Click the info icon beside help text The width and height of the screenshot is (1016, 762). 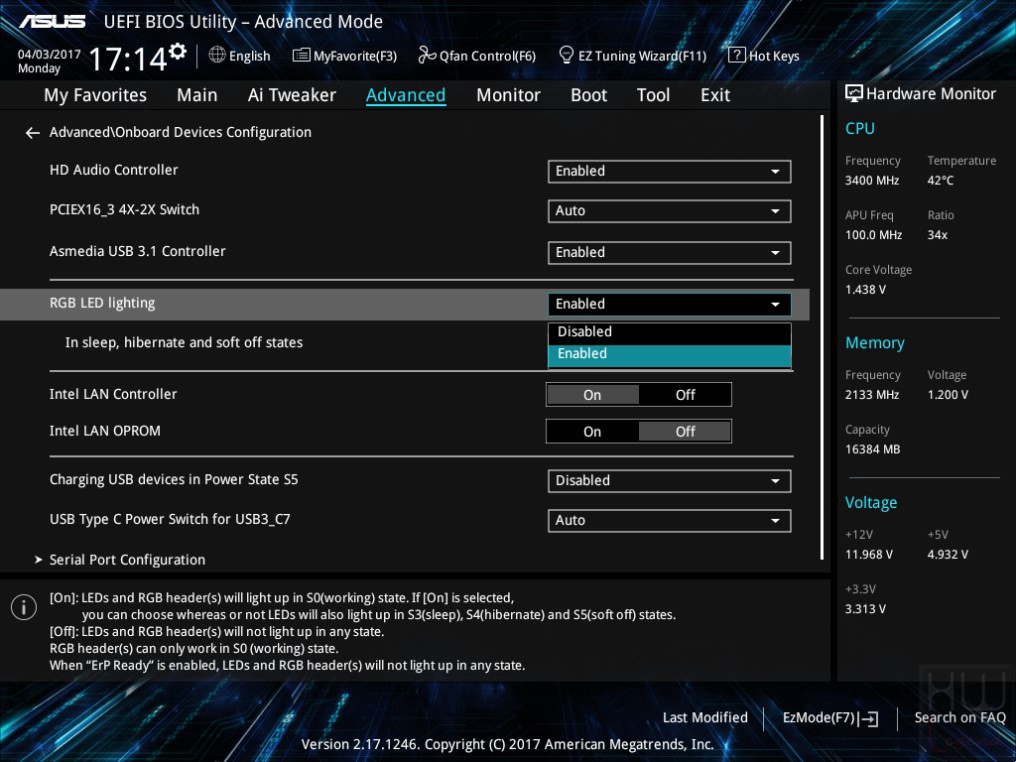[24, 607]
